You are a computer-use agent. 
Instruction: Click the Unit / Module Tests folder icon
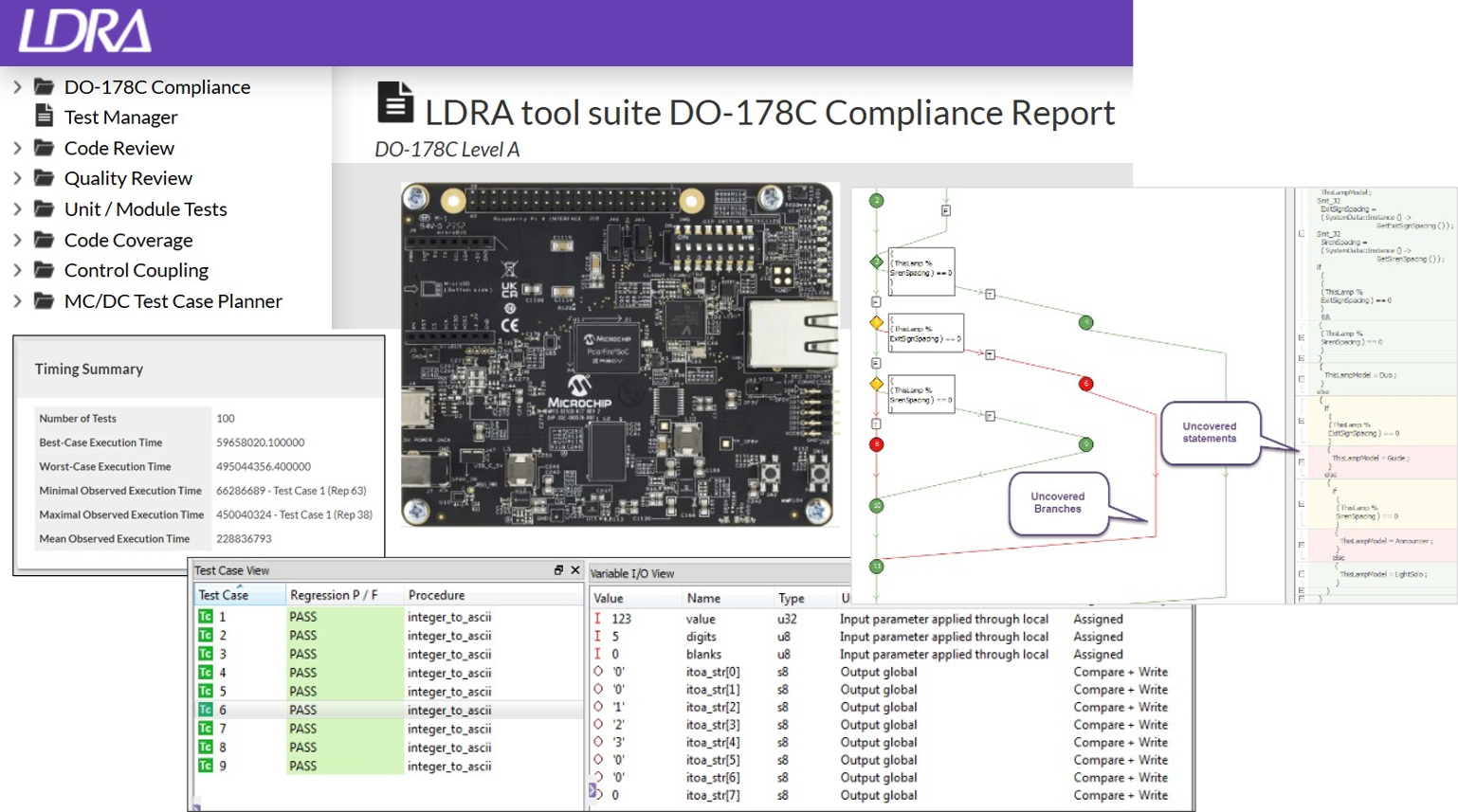(x=44, y=208)
